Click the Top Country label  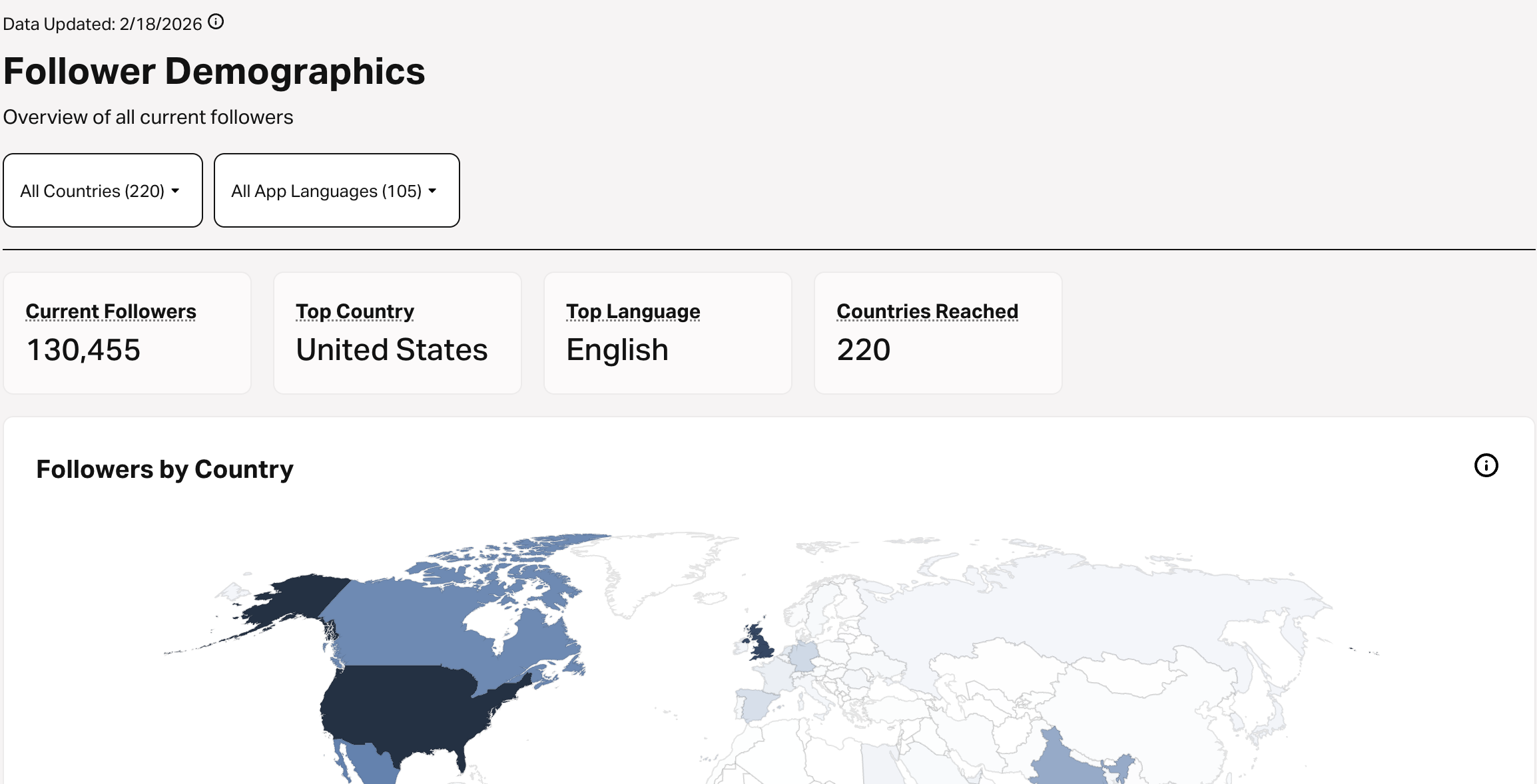point(355,311)
